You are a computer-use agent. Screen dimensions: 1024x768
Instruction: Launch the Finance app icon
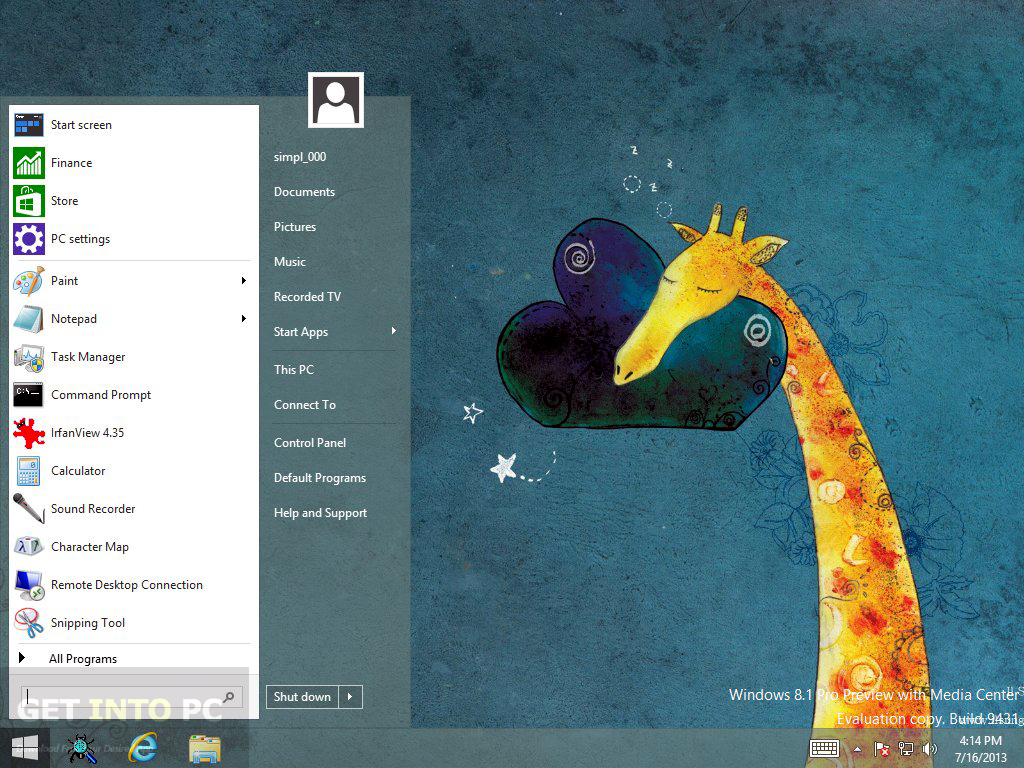tap(29, 163)
